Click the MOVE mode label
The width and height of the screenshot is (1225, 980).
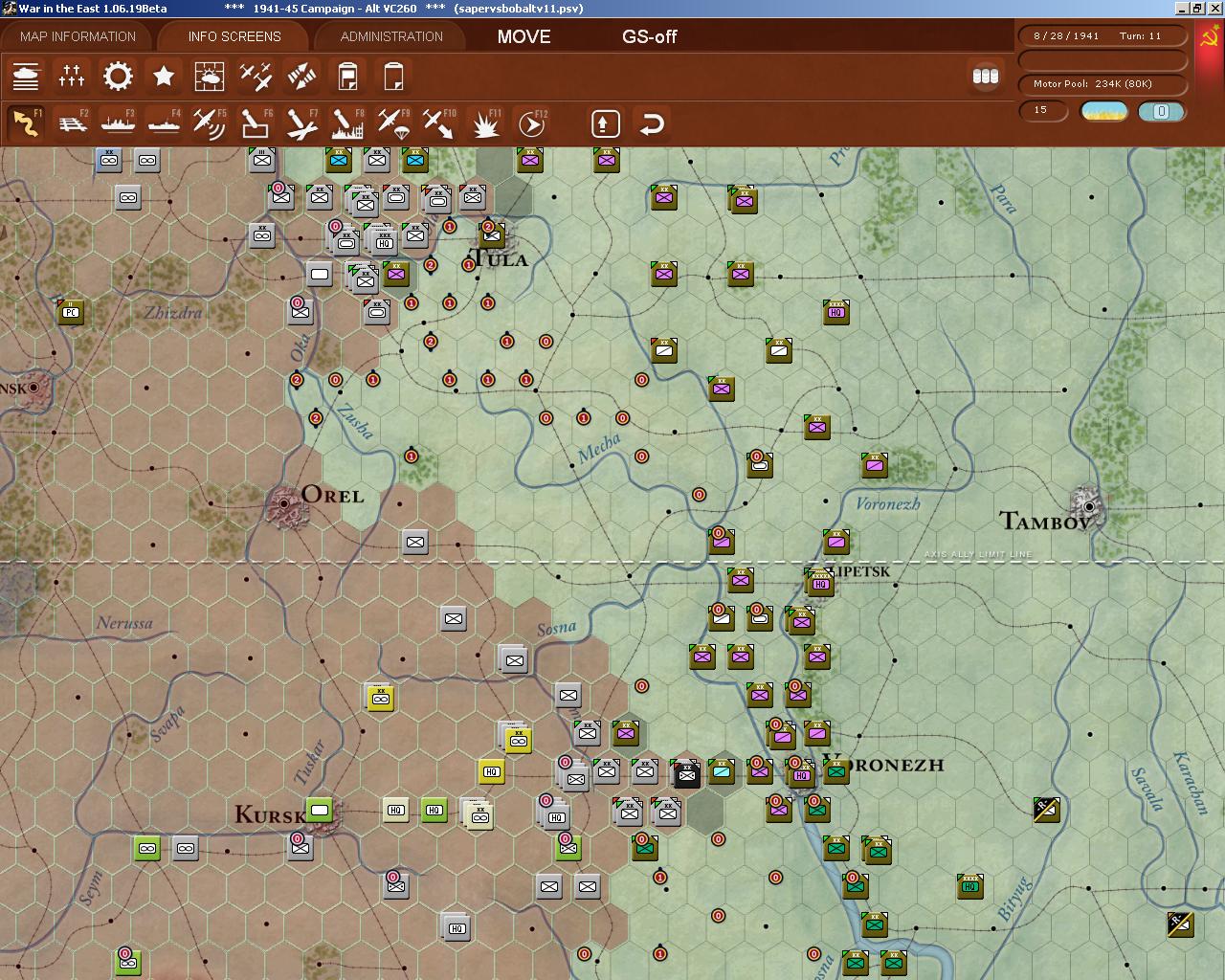[523, 36]
